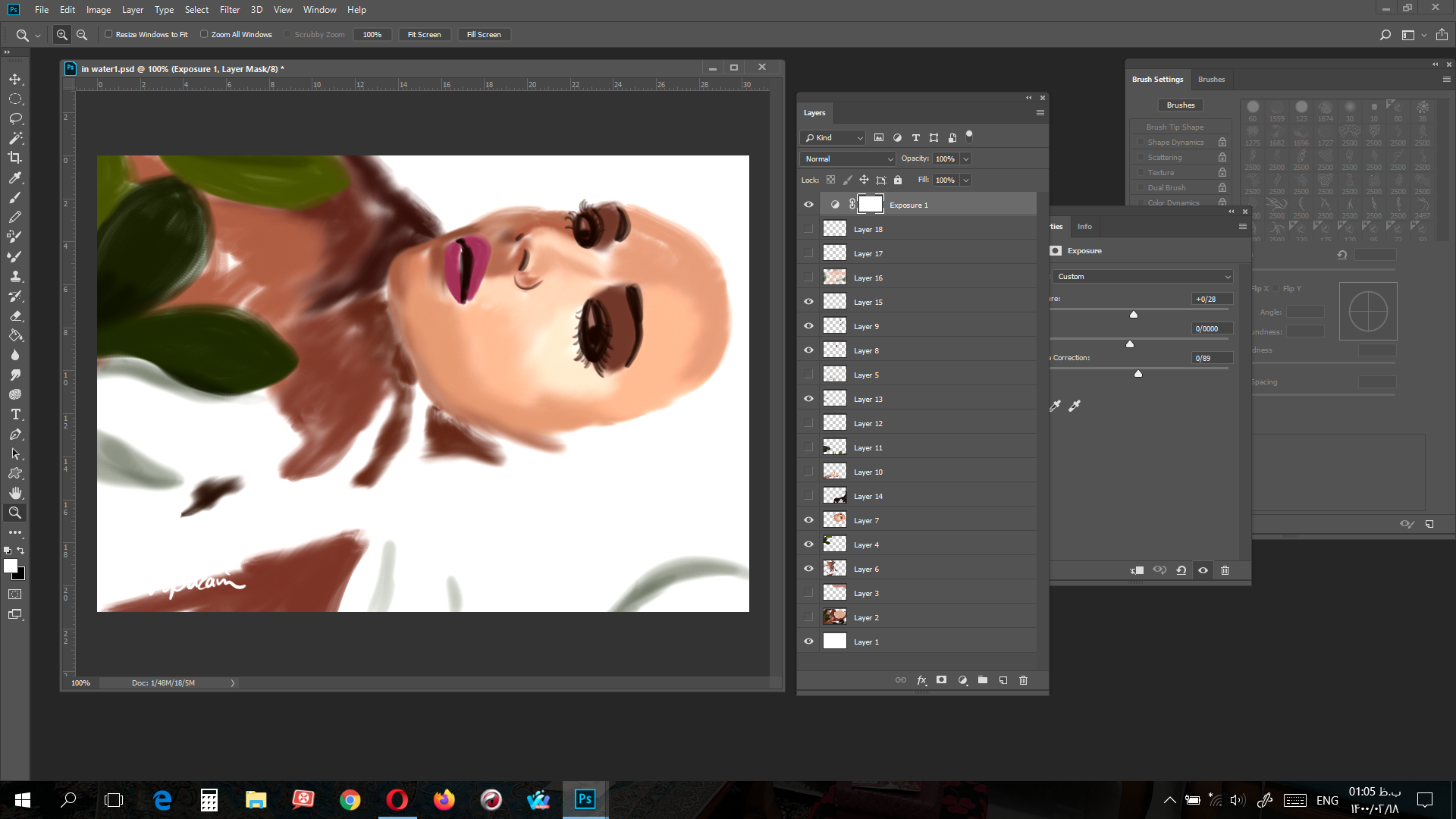Image resolution: width=1456 pixels, height=819 pixels.
Task: Open Chrome from the taskbar
Action: pyautogui.click(x=350, y=800)
